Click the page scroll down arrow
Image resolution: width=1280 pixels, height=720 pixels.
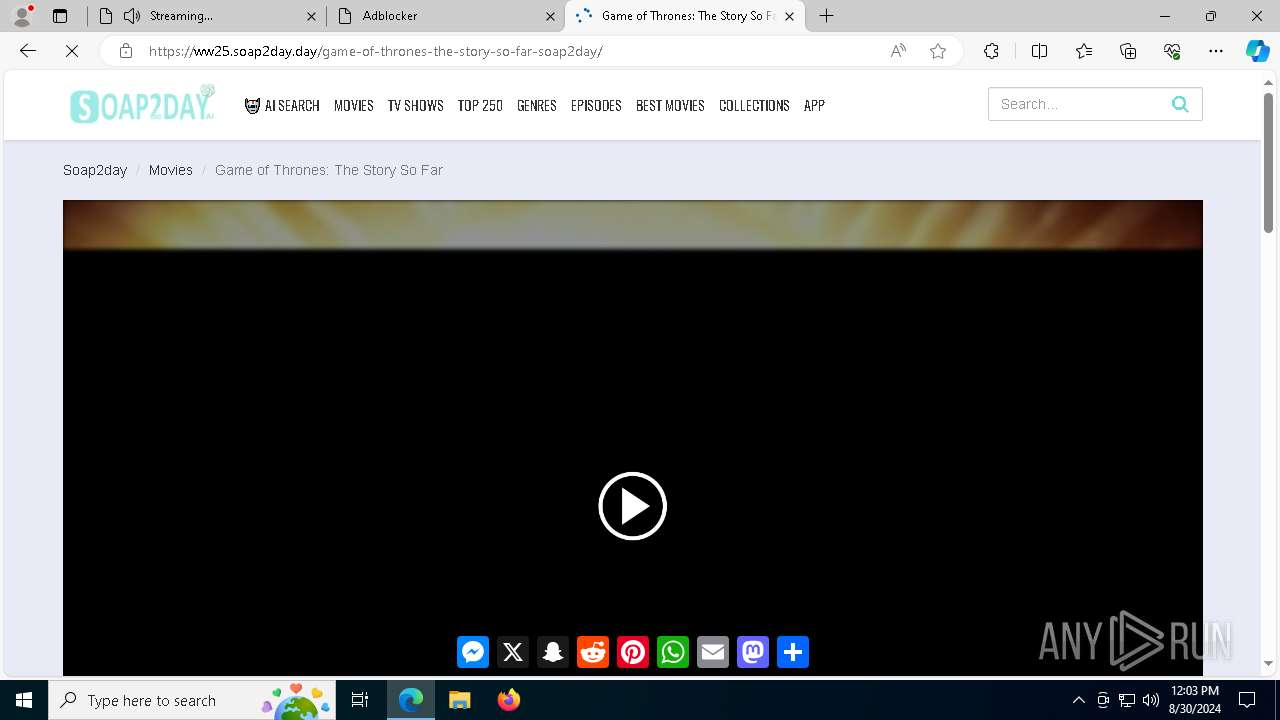(1268, 663)
